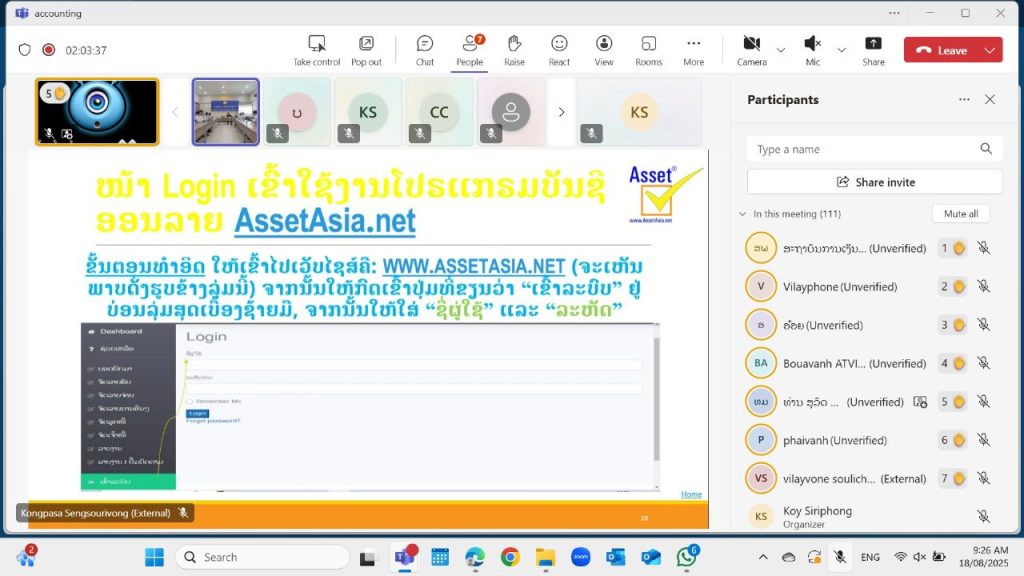Expand the Mic options arrow
This screenshot has width=1024, height=576.
(842, 50)
